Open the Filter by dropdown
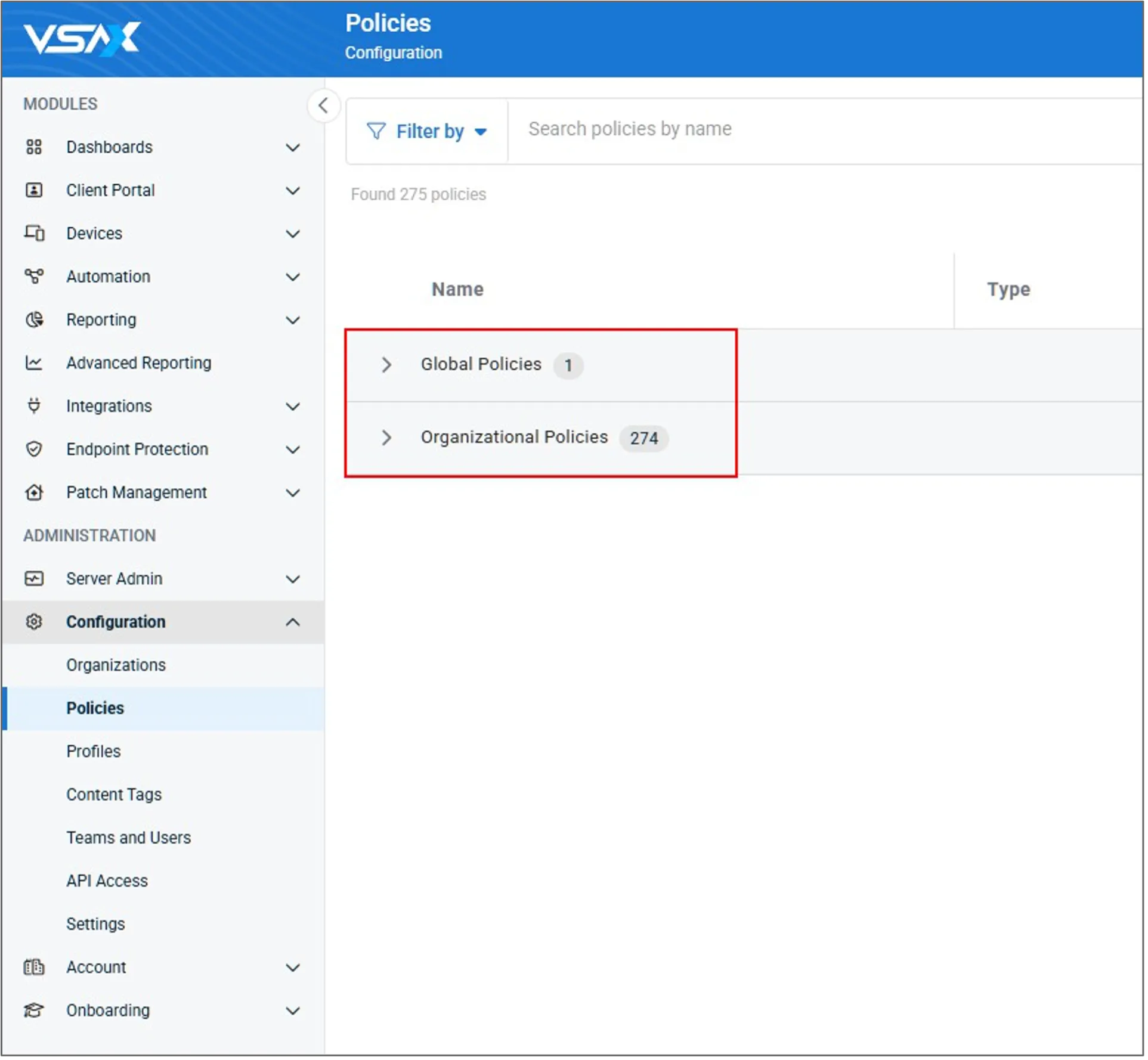1148x1060 pixels. pyautogui.click(x=427, y=131)
